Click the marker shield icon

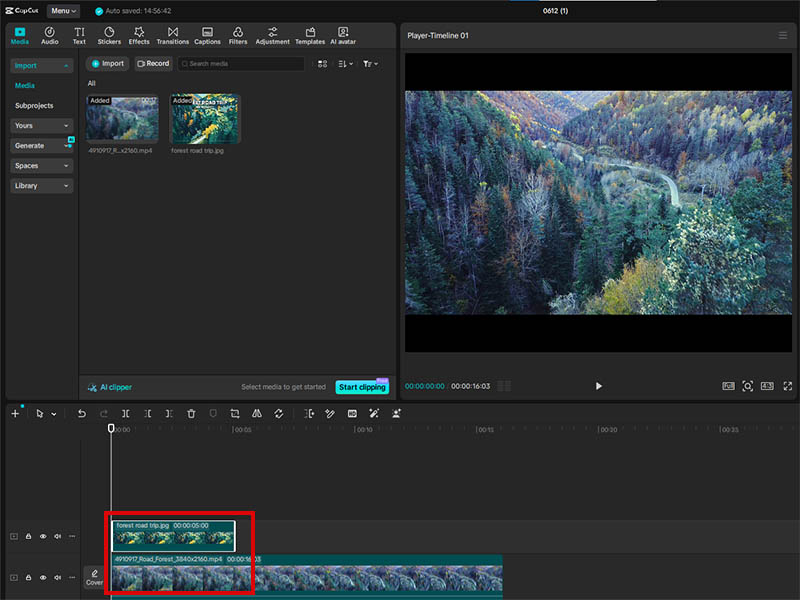click(213, 414)
